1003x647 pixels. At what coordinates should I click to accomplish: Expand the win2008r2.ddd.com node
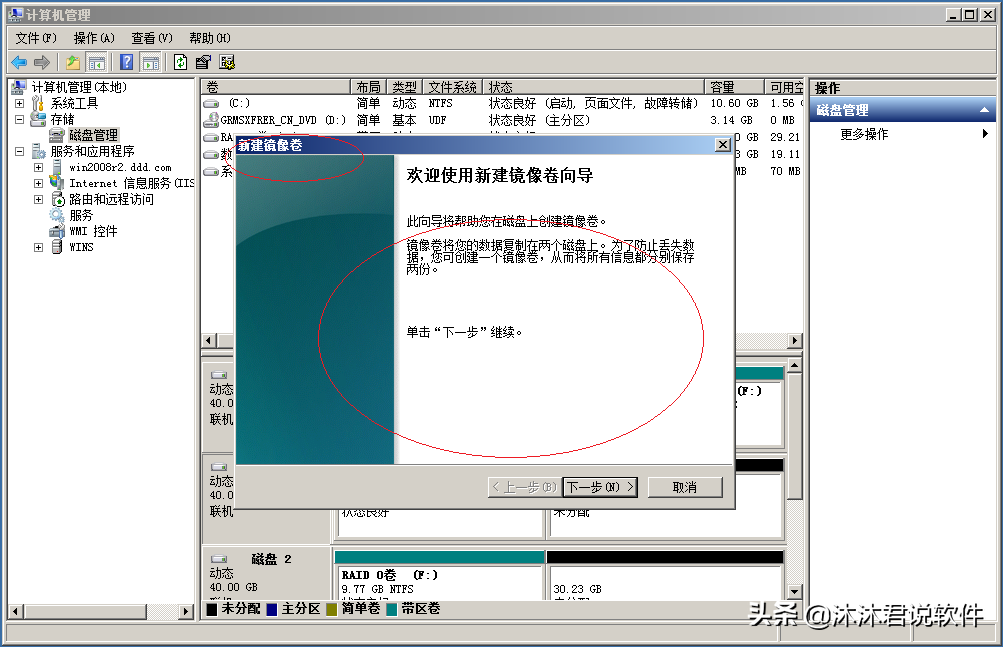tap(38, 167)
